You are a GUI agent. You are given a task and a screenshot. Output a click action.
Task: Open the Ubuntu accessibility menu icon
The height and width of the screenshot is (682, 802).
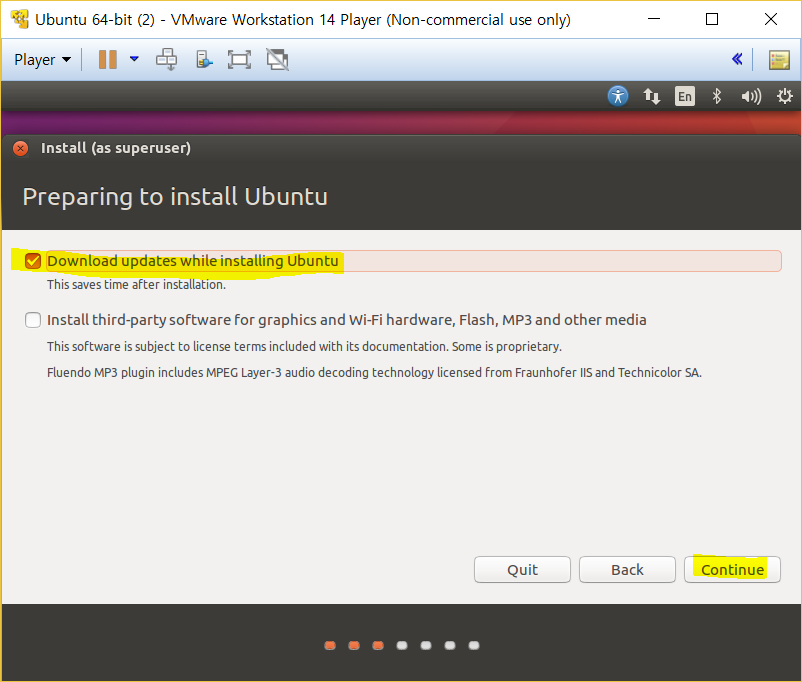click(x=619, y=96)
